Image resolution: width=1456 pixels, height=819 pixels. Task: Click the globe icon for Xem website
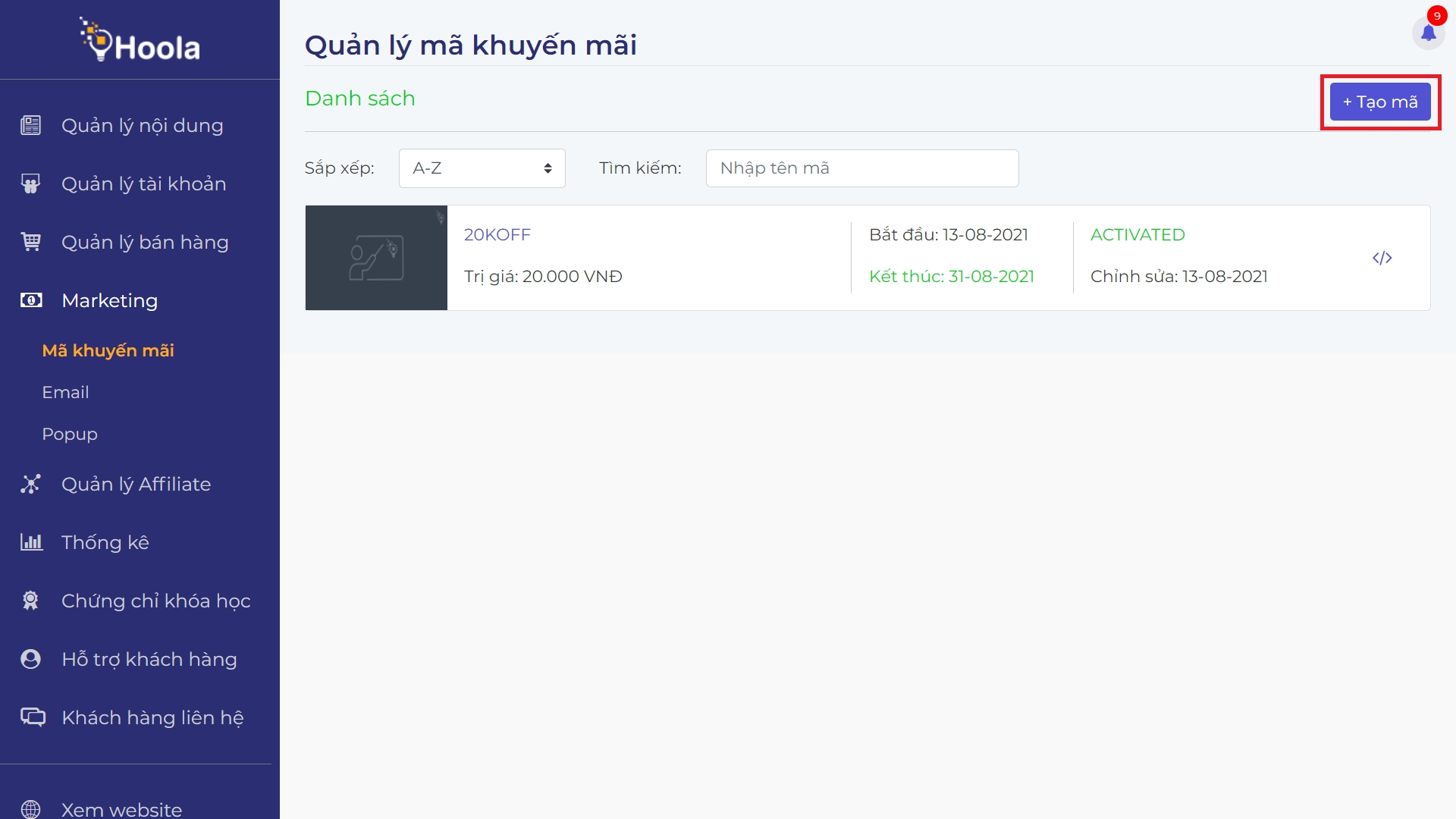[x=31, y=808]
